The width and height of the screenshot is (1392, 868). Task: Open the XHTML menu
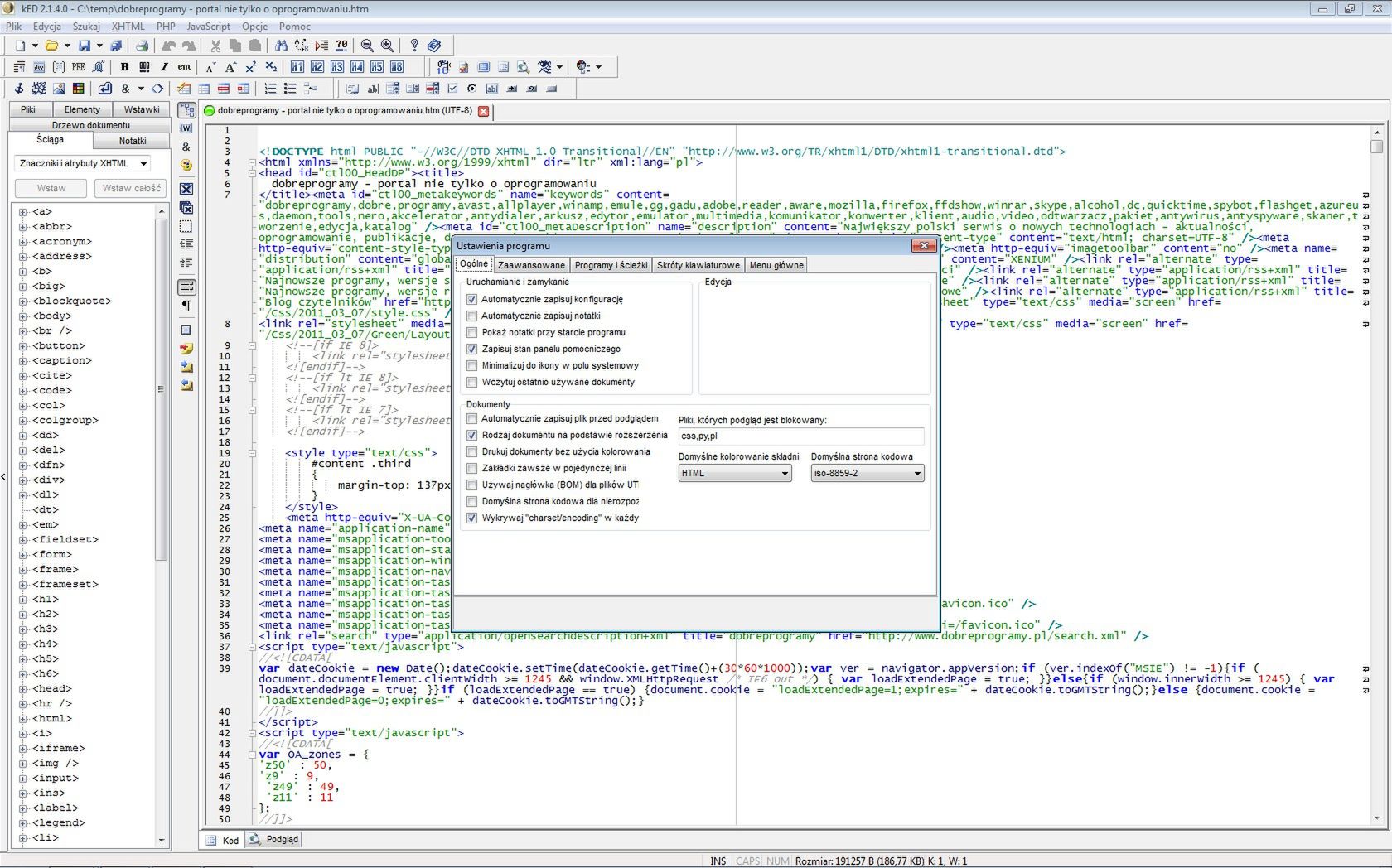pos(128,27)
